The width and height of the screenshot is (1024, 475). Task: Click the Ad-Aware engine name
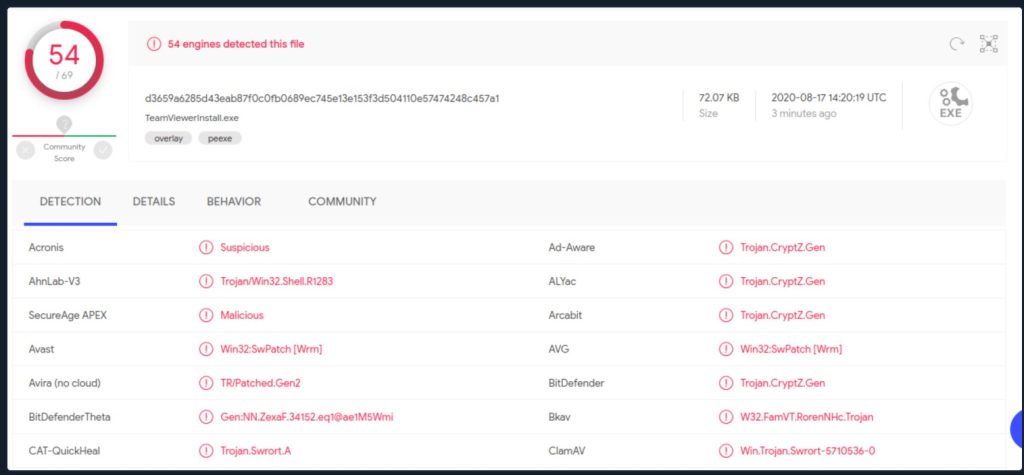(571, 247)
